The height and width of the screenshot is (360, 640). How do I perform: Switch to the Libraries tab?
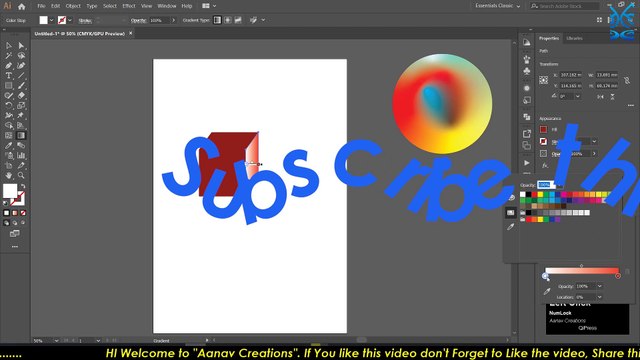pos(574,38)
